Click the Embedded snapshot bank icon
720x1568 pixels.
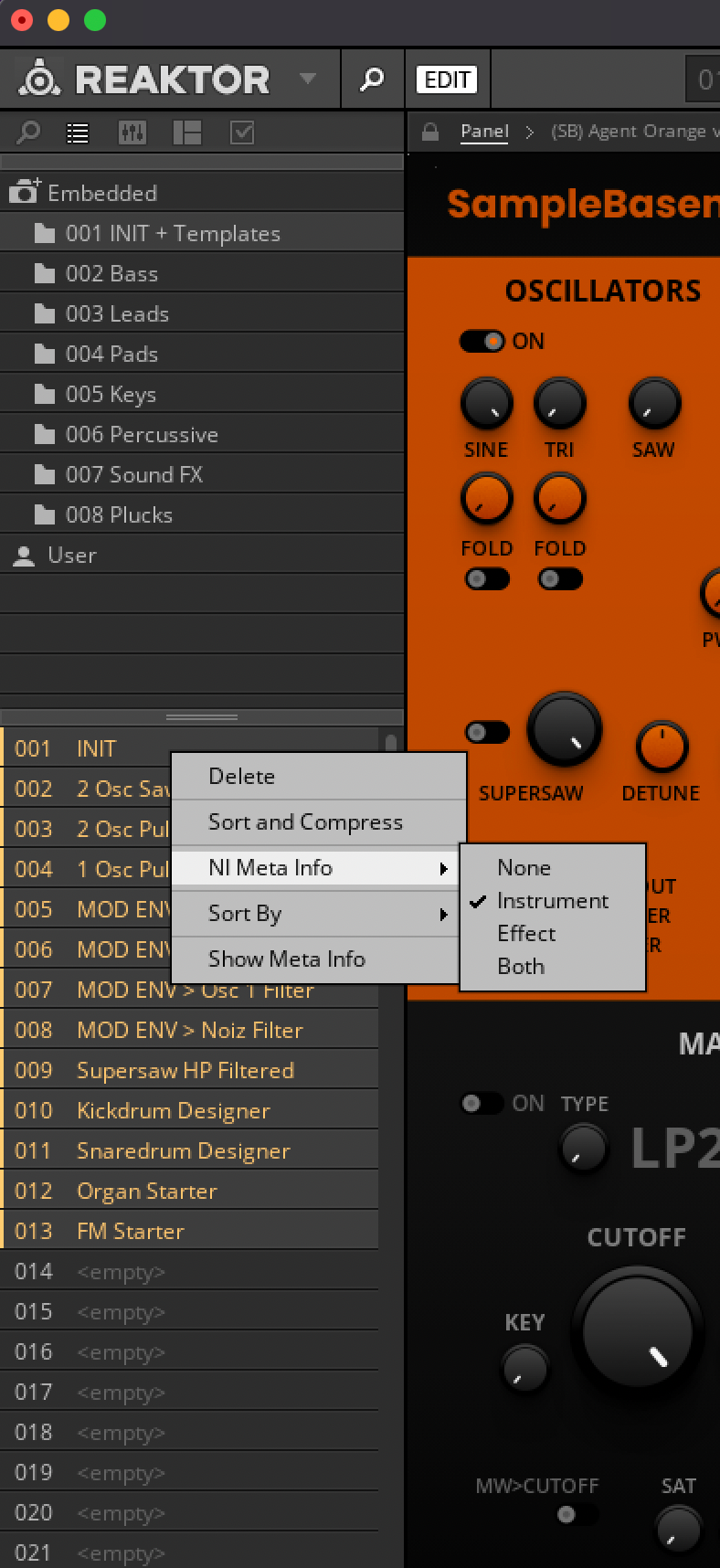[25, 192]
